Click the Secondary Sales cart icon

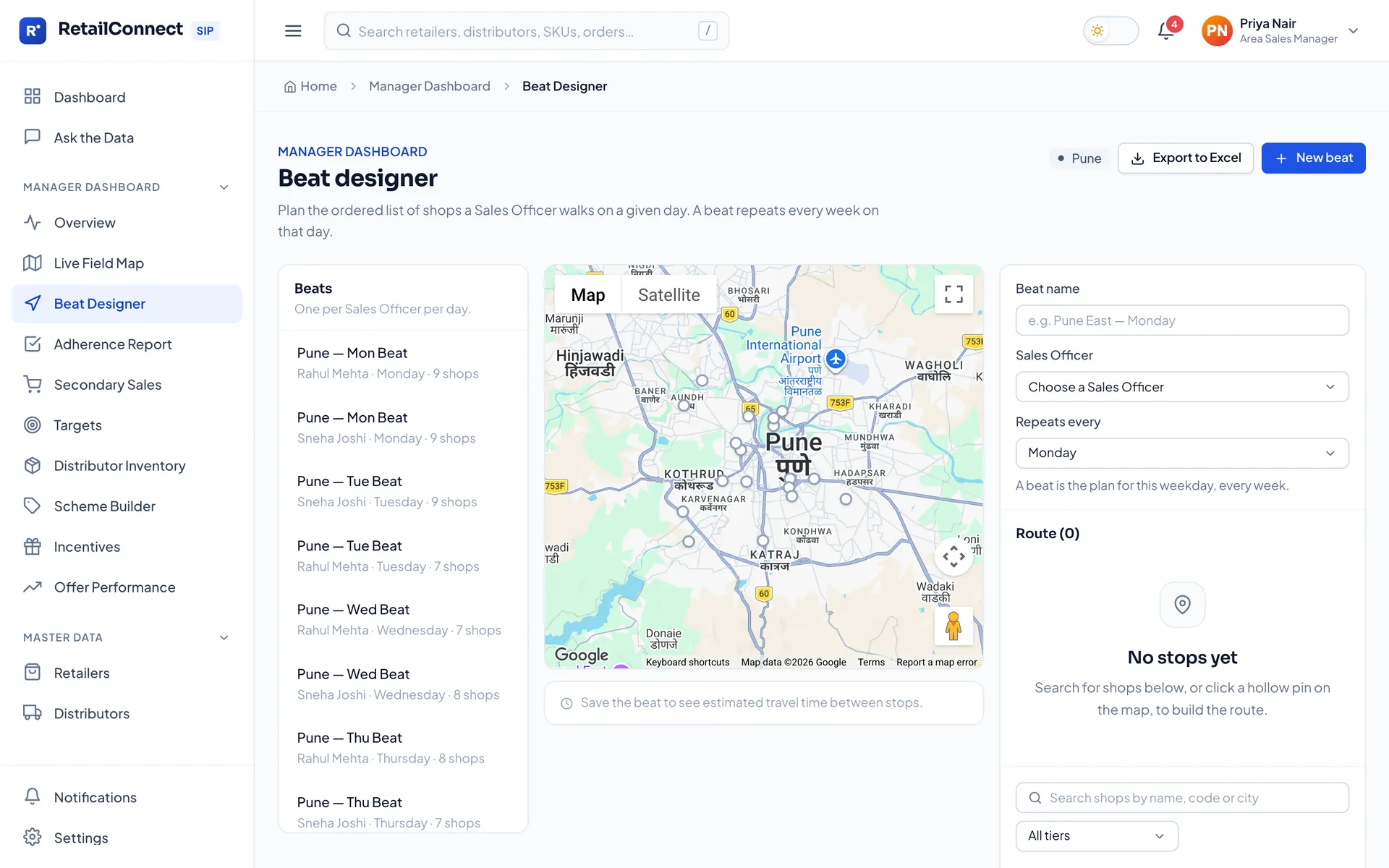point(33,385)
